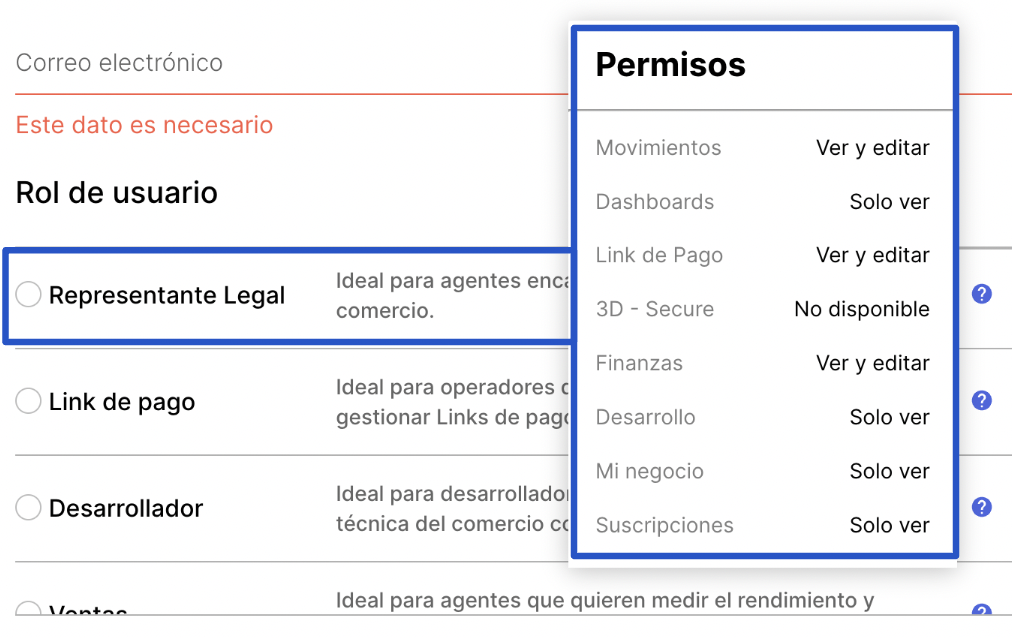The width and height of the screenshot is (1012, 638).
Task: Click the 3D - Secure permission row
Action: click(x=762, y=310)
